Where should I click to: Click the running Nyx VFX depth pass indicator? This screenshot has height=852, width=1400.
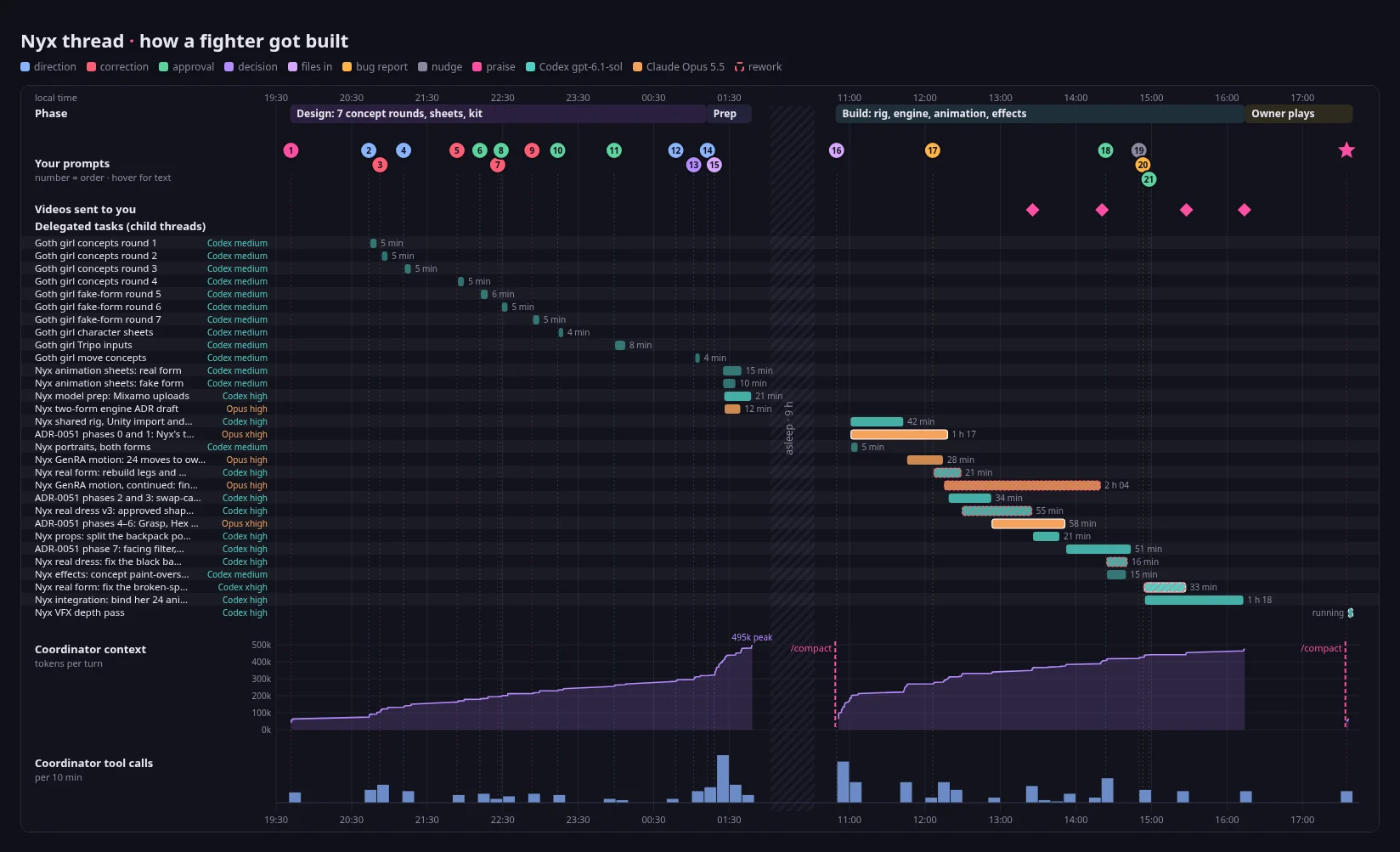point(1351,612)
